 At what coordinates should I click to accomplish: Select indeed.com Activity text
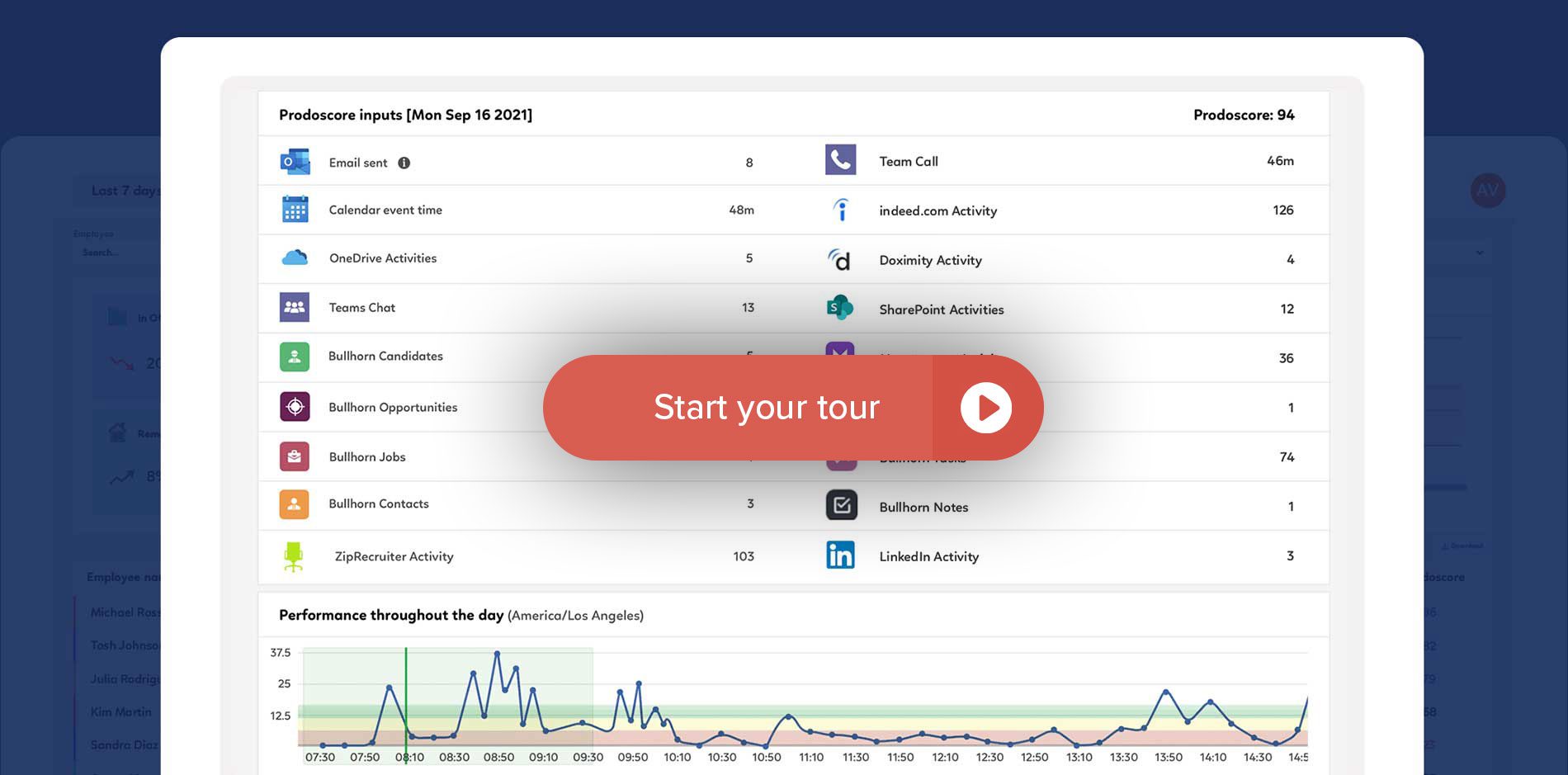tap(938, 210)
